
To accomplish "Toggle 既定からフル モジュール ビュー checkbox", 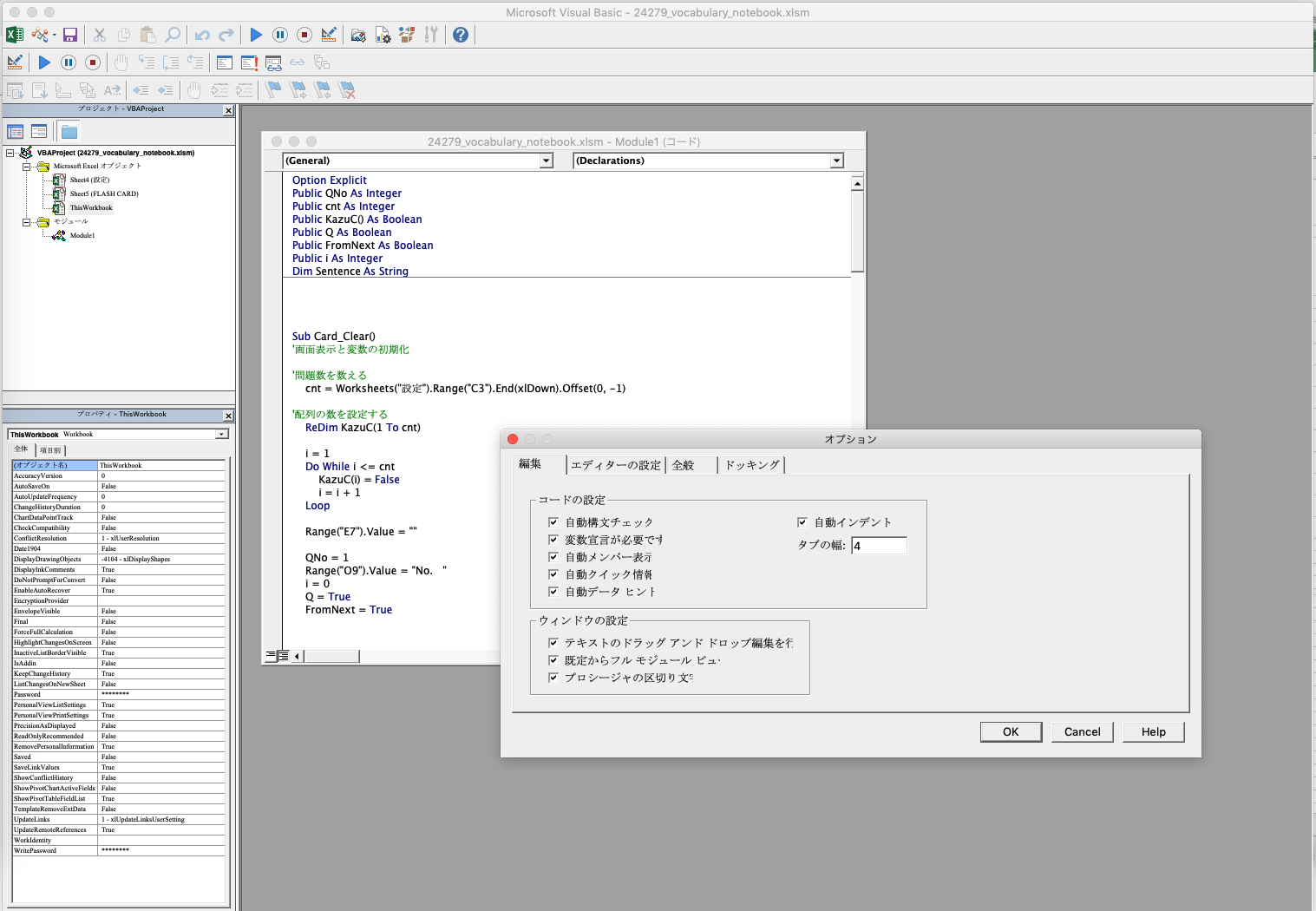I will (x=553, y=660).
